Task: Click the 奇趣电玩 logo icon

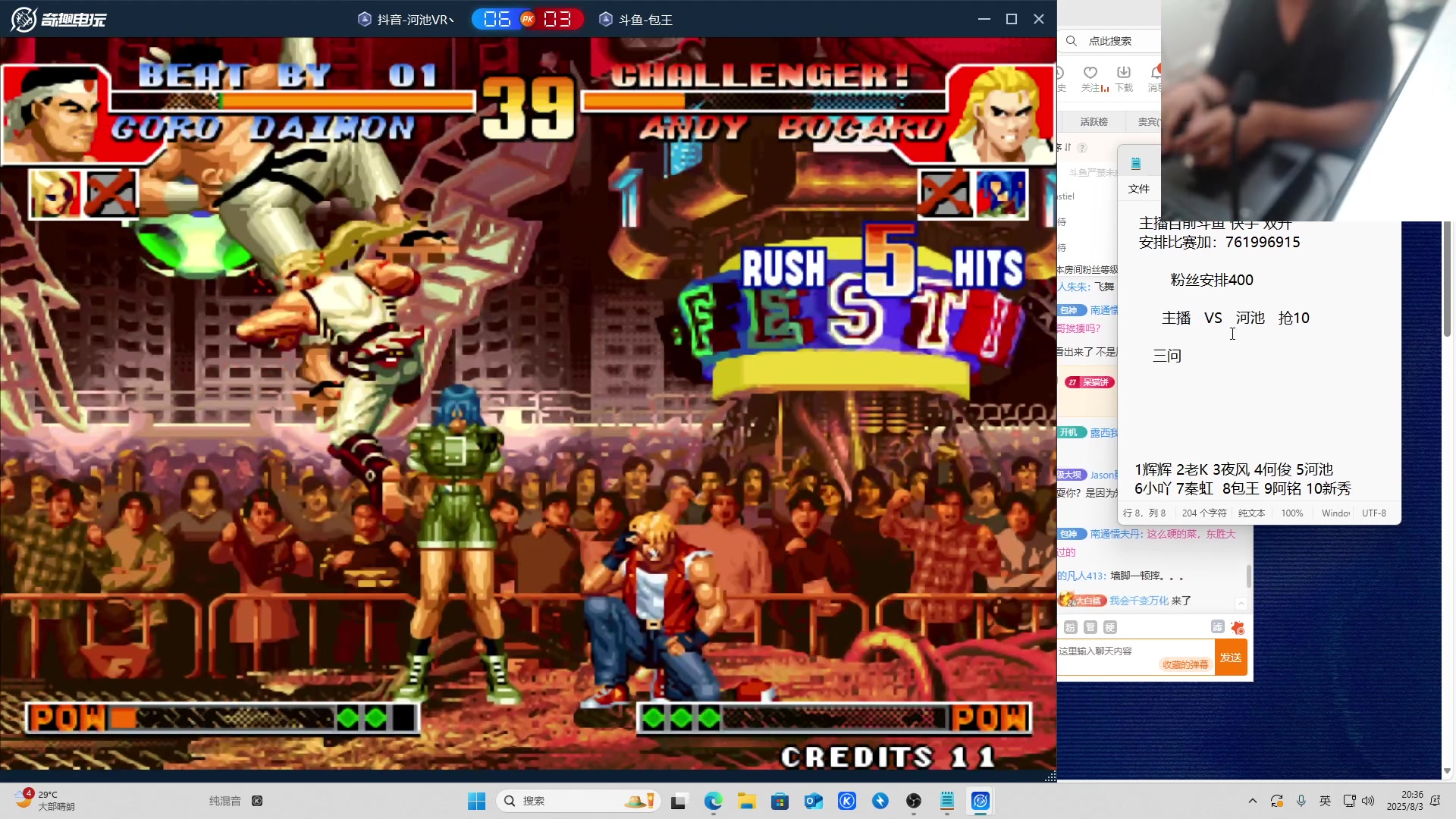Action: coord(24,19)
